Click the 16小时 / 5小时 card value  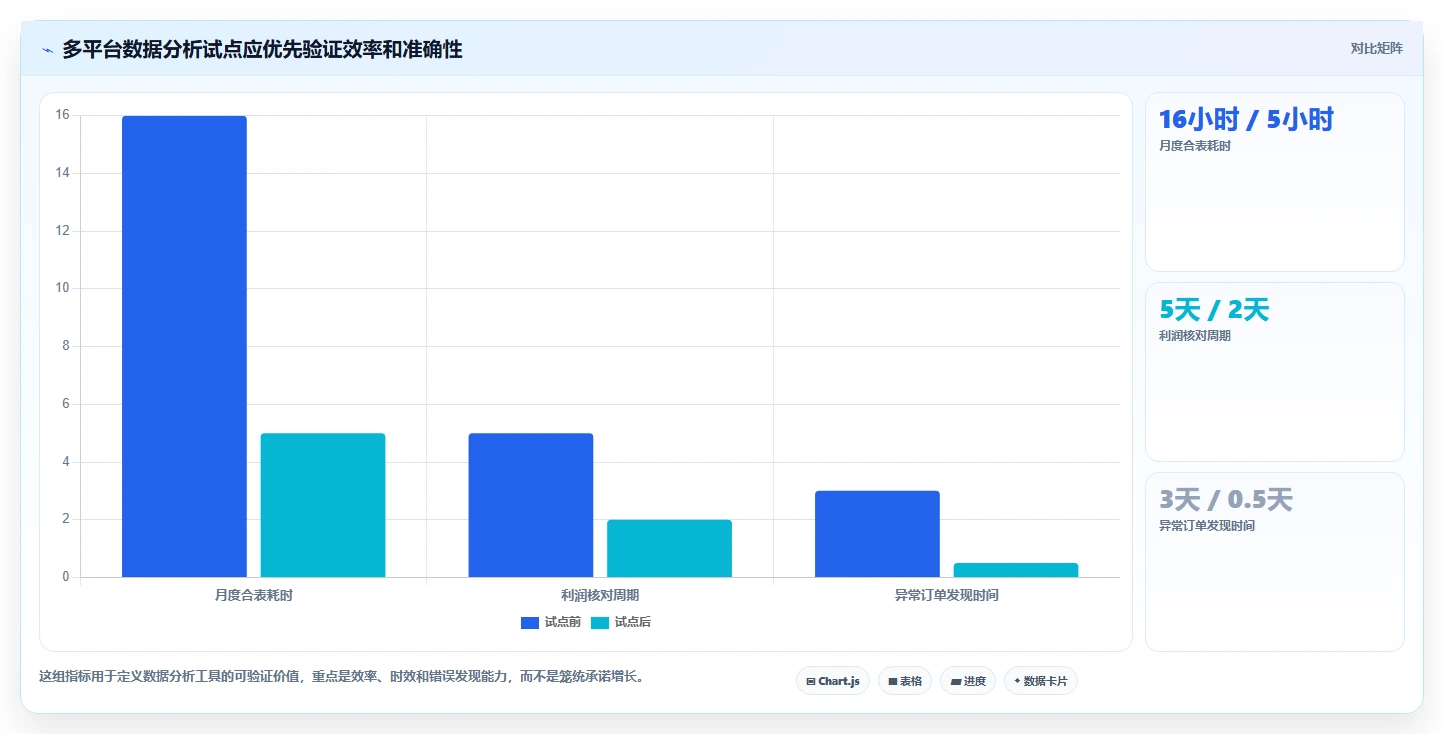point(1246,119)
